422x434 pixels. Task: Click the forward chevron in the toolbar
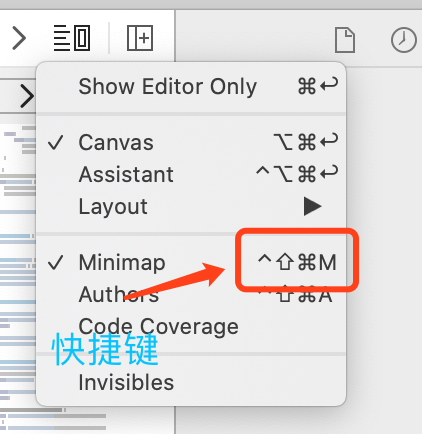19,38
